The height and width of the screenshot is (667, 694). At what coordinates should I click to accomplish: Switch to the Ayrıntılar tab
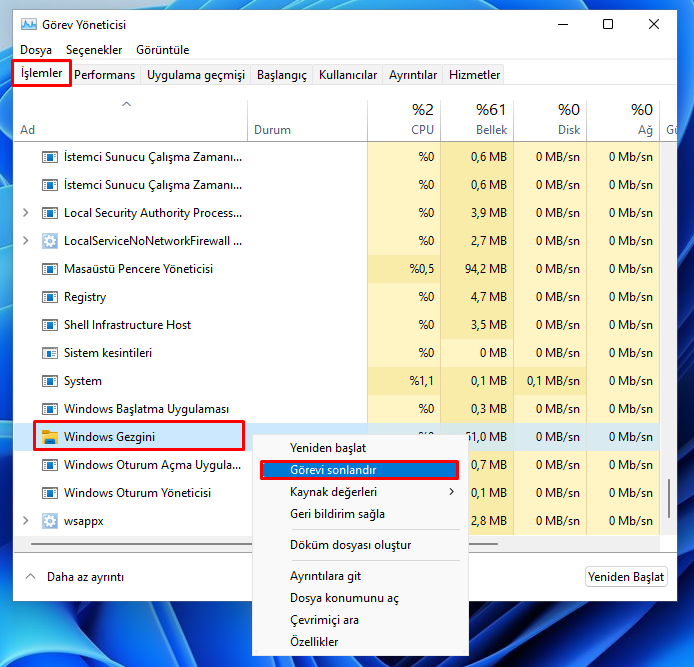point(413,75)
